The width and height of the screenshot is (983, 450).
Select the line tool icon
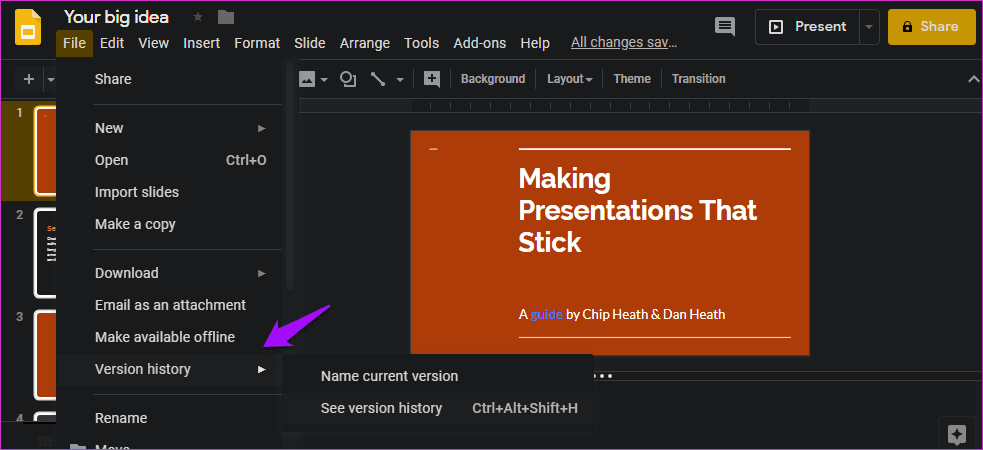[x=377, y=79]
